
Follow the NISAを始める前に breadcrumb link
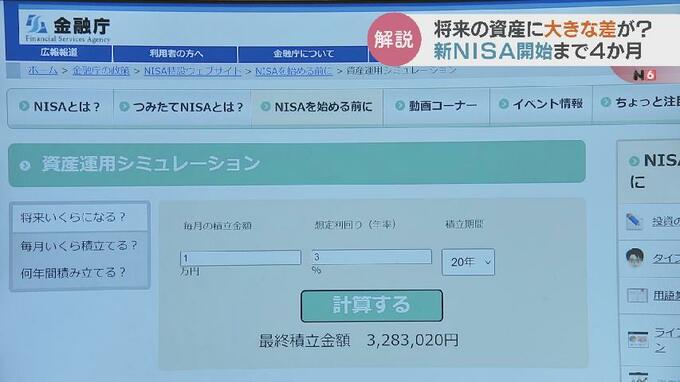(294, 71)
